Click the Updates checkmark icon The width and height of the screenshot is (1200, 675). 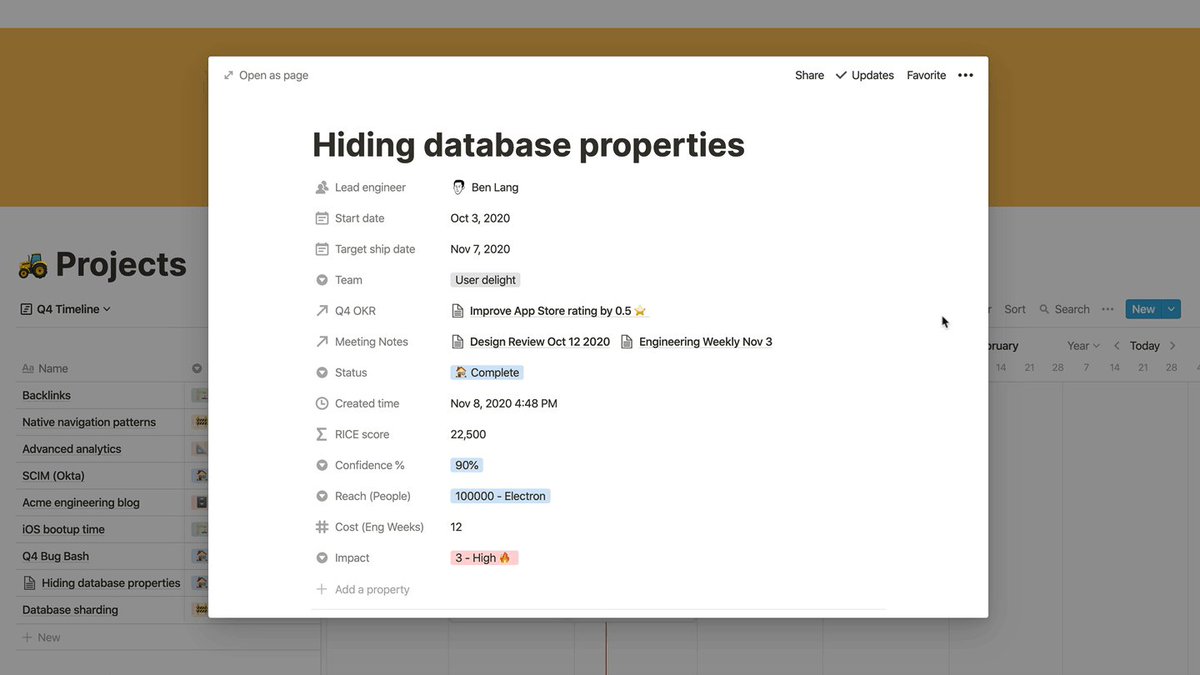841,75
